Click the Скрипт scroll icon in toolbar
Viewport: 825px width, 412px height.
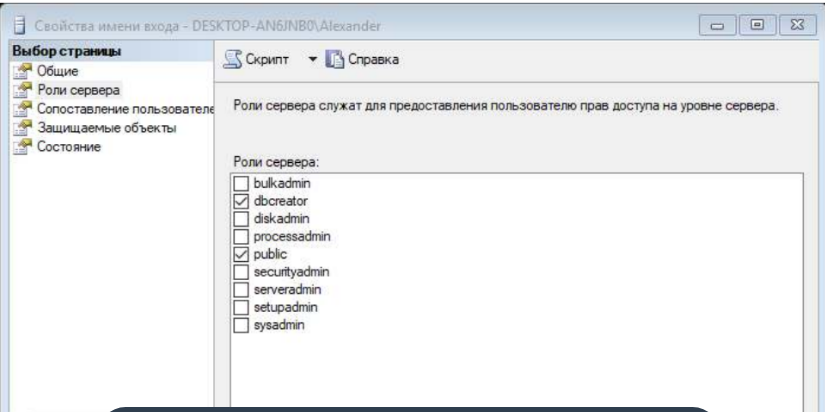[234, 59]
